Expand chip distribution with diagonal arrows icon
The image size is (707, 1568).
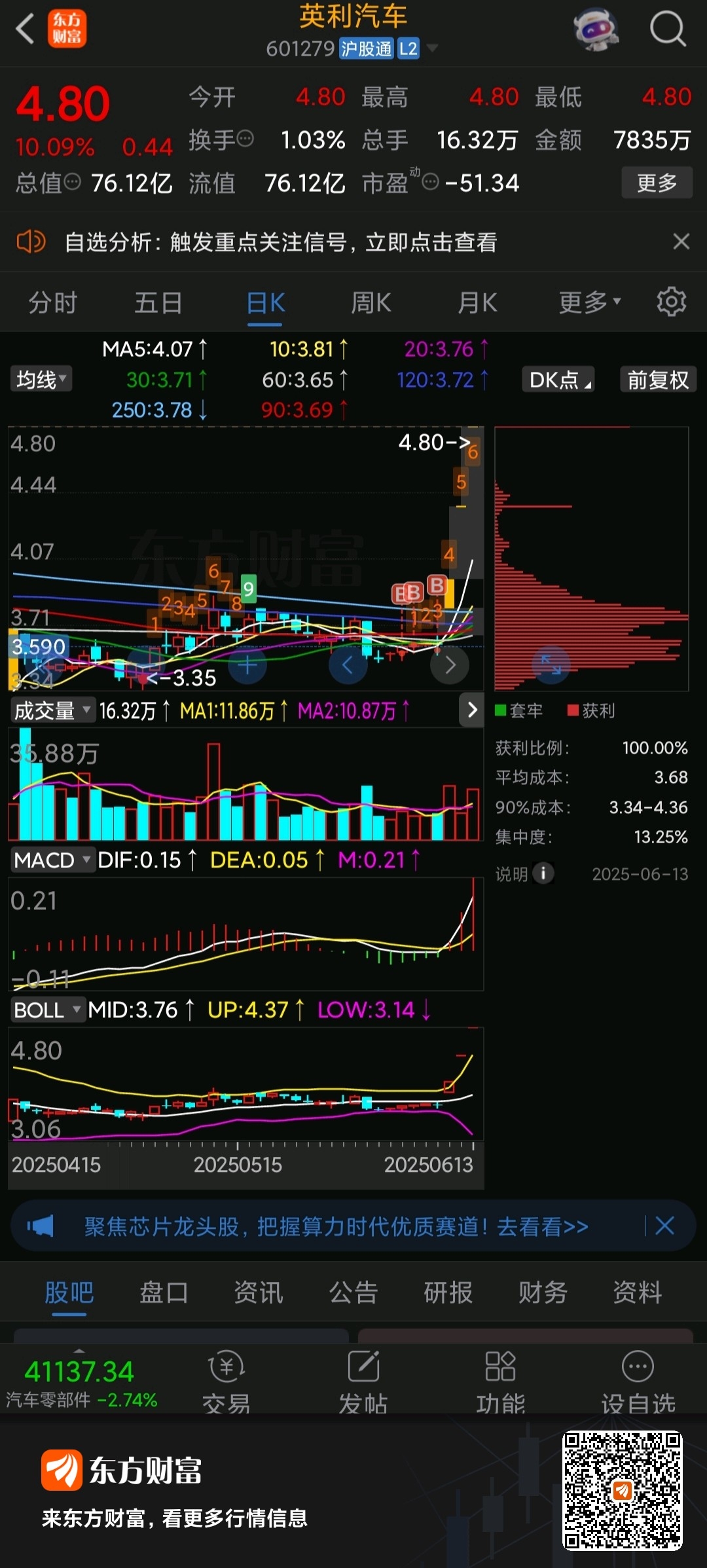(x=551, y=665)
